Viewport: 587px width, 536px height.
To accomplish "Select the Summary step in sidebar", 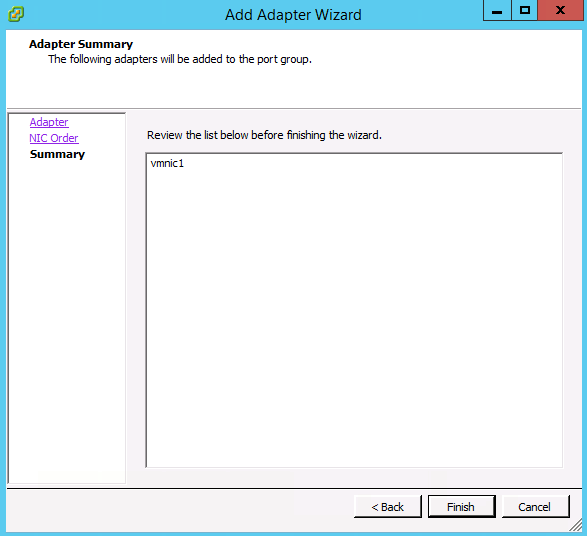I will pos(57,154).
